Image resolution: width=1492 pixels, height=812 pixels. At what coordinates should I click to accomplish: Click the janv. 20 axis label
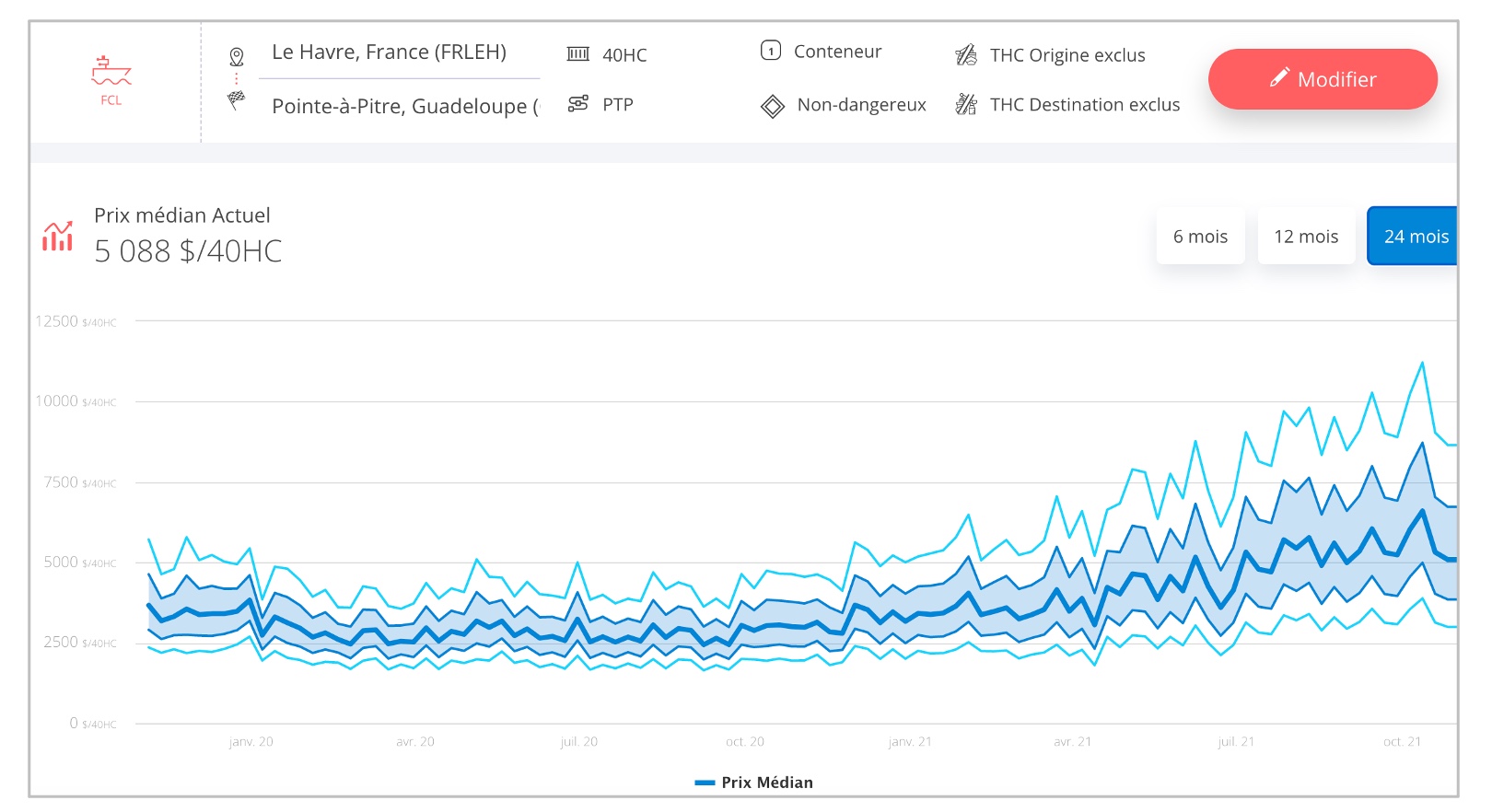(251, 742)
